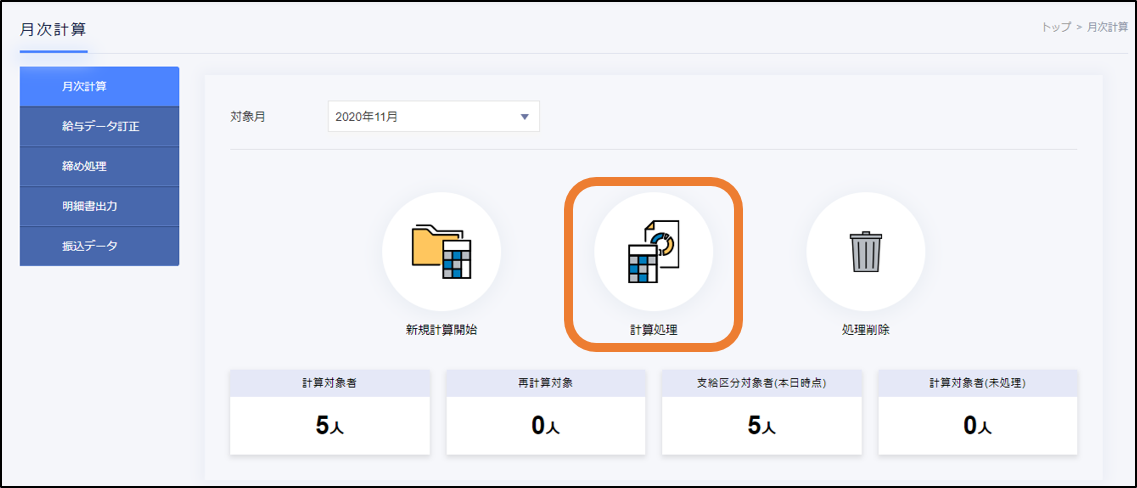The height and width of the screenshot is (488, 1137).
Task: Click the 計算対象者 card header
Action: coord(330,383)
